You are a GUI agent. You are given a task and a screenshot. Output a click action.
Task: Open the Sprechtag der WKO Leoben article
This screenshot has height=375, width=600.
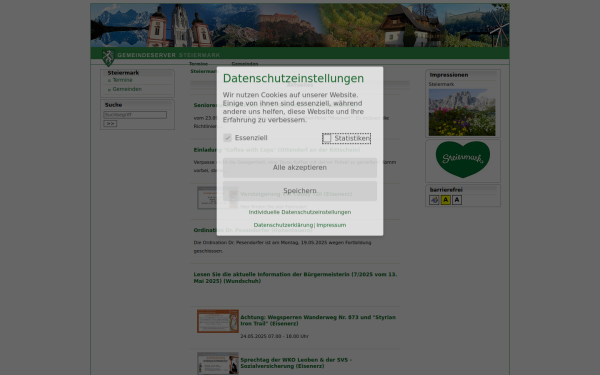296,363
